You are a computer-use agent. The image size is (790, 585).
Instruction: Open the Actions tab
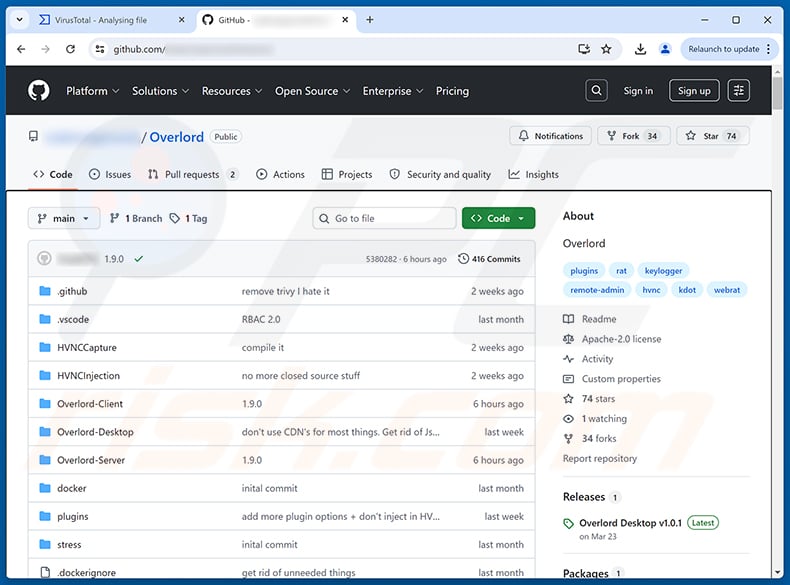280,174
